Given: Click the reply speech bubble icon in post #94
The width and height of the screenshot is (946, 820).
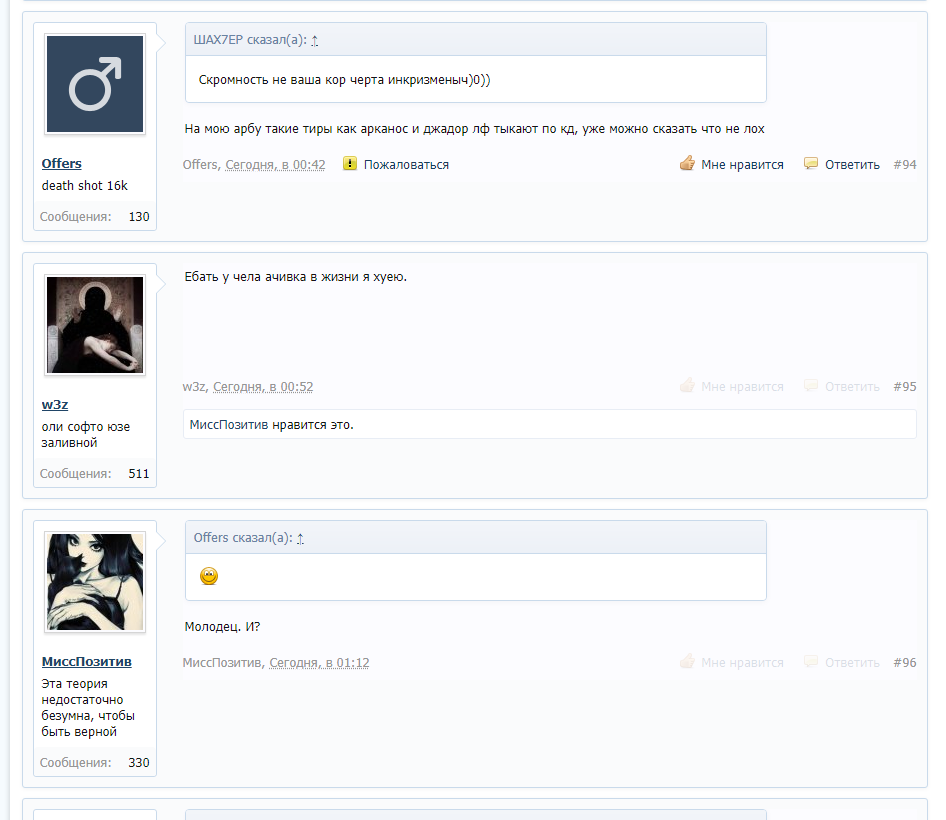Looking at the screenshot, I should coord(811,164).
